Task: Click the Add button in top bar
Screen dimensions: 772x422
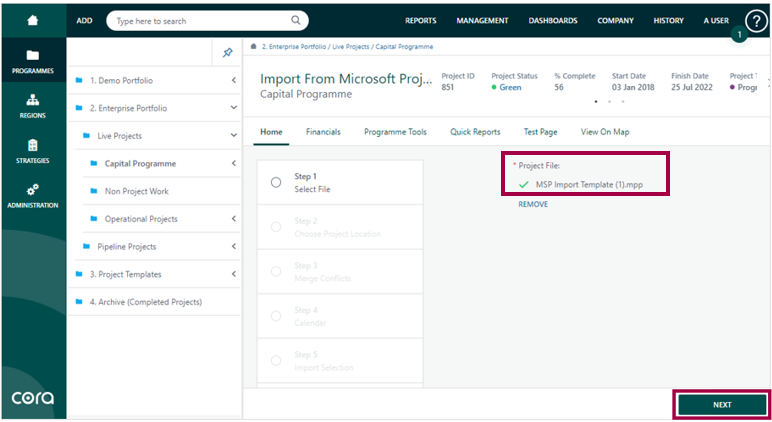Action: coord(84,21)
